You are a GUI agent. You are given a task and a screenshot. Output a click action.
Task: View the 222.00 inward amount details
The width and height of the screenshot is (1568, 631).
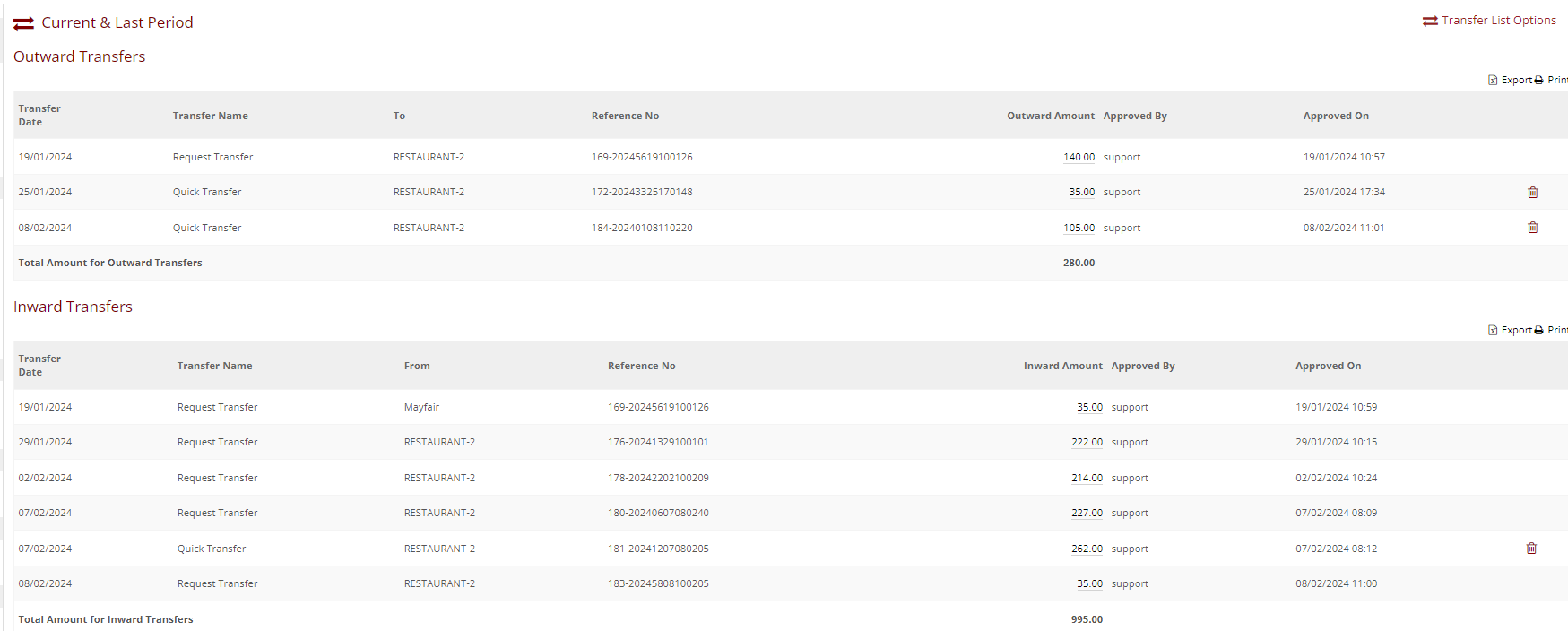click(x=1087, y=442)
